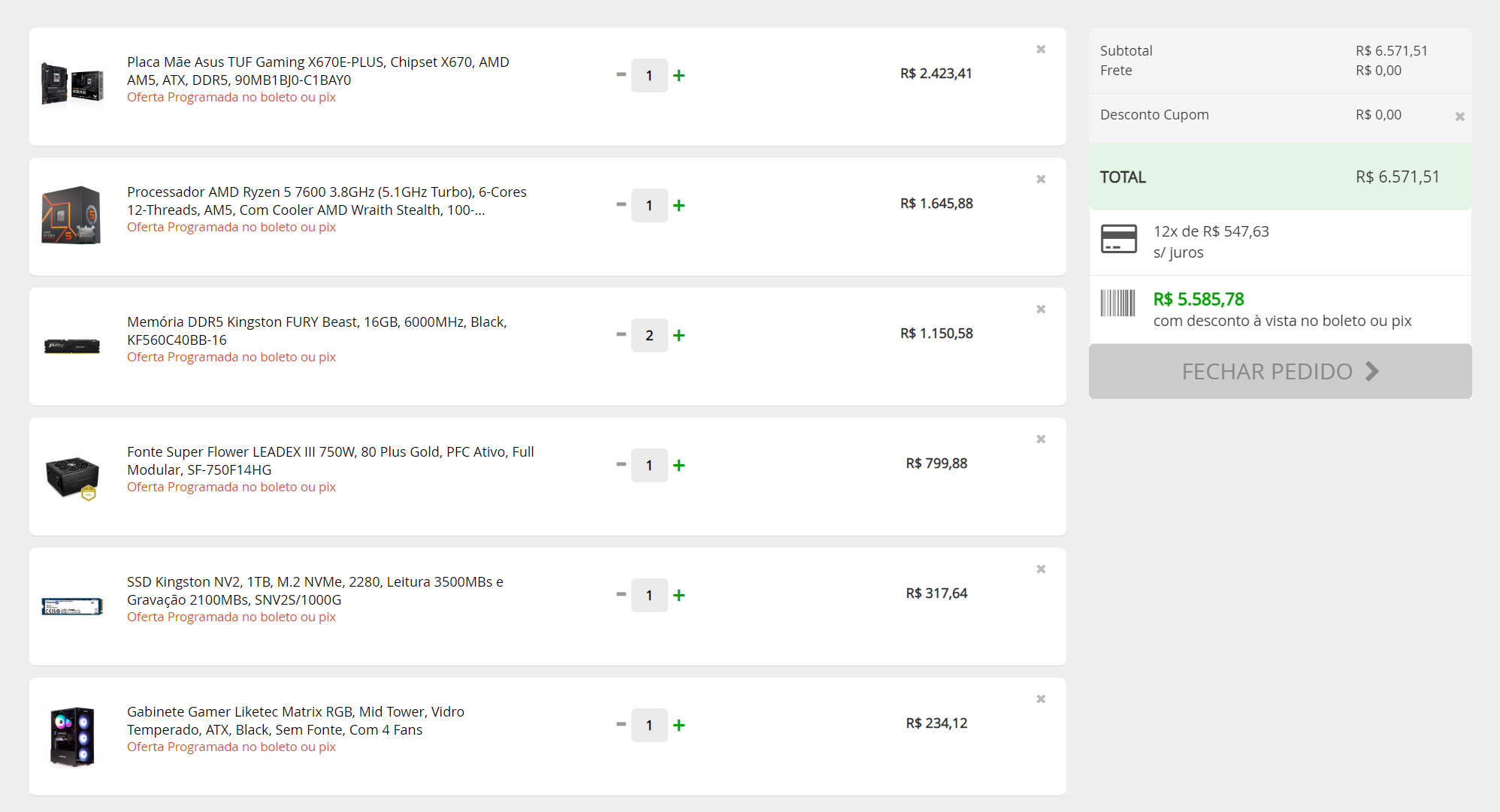The image size is (1500, 812).
Task: Click Oferta Programada text under Ryzen processor
Action: click(231, 227)
